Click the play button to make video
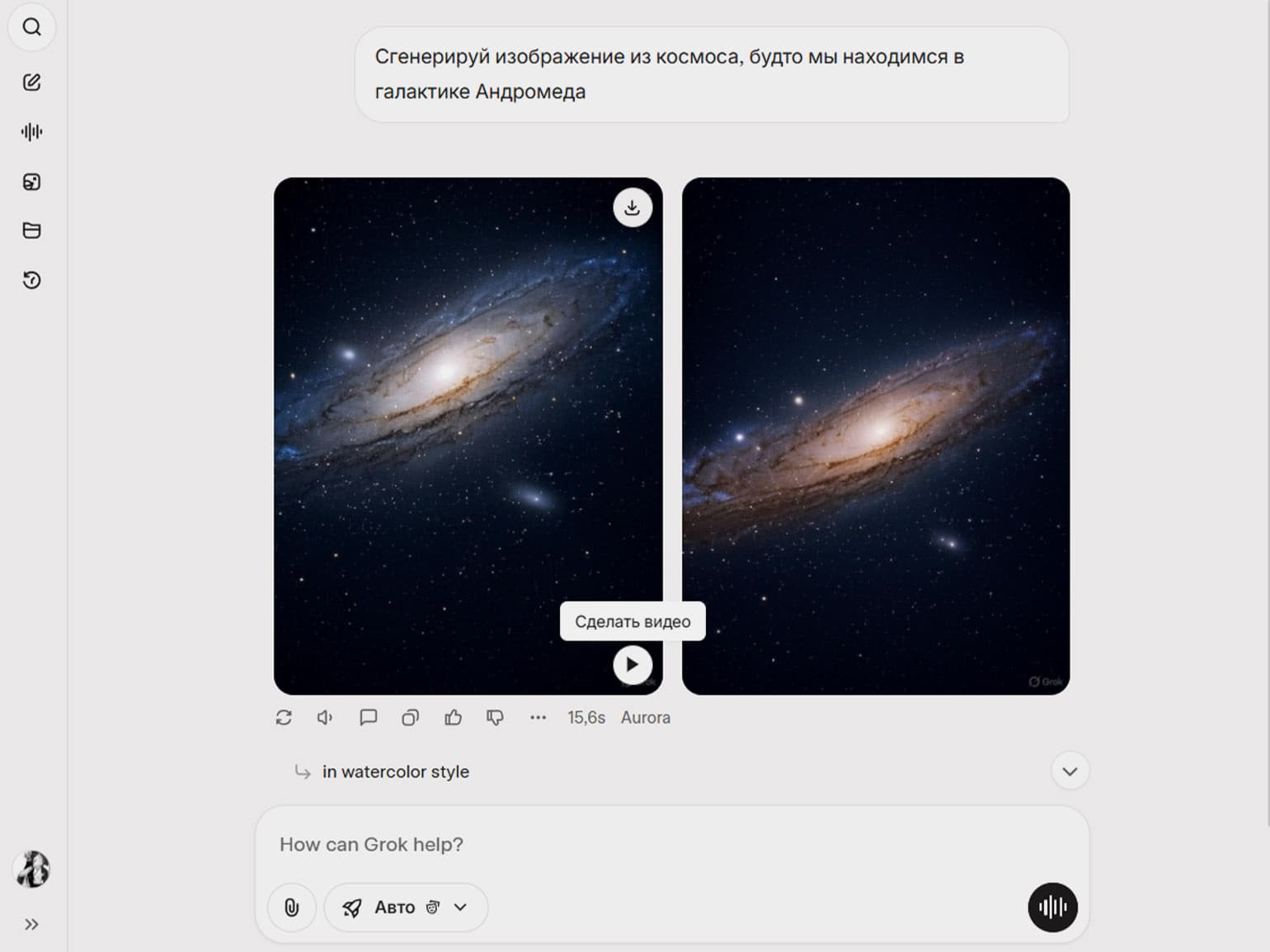Screen dimensions: 1270x952 (x=633, y=664)
